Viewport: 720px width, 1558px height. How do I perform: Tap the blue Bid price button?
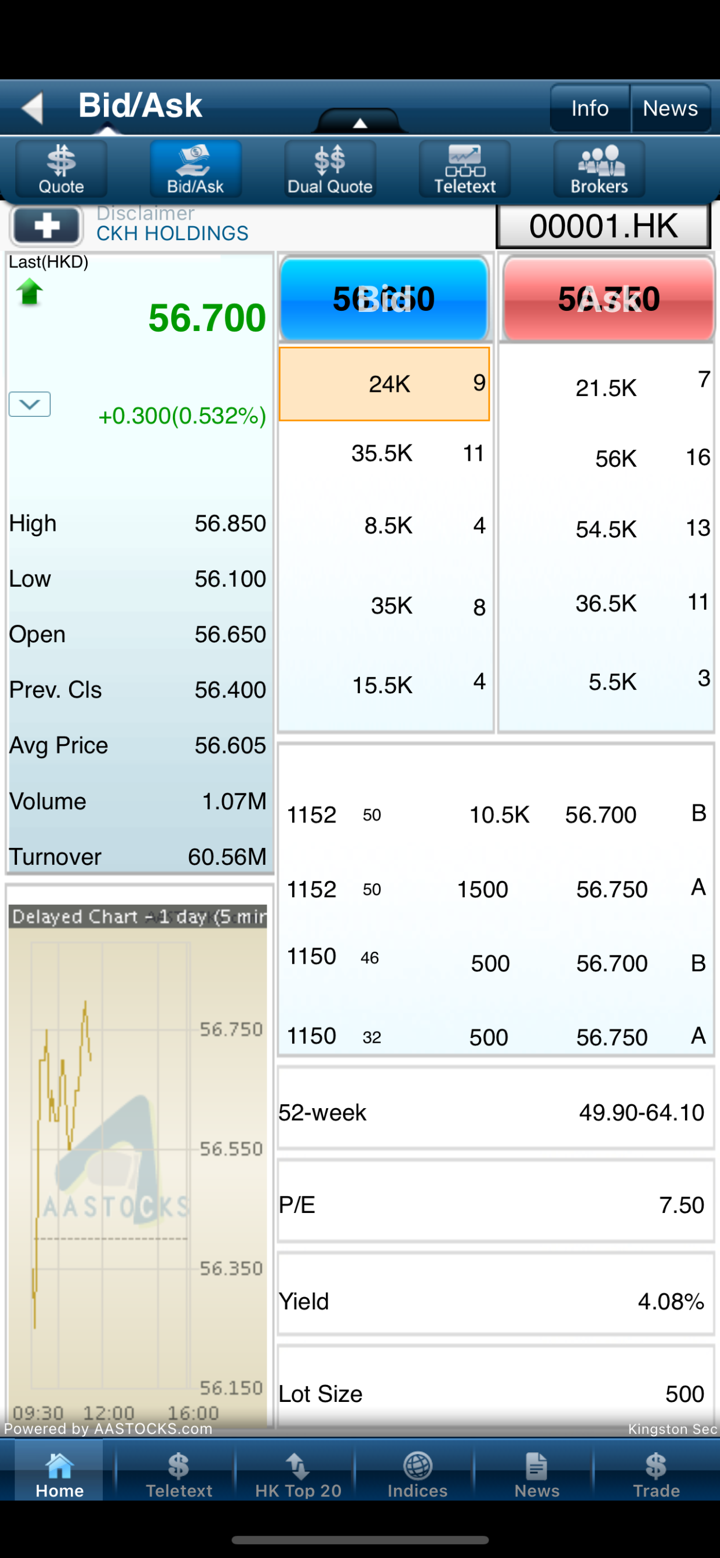coord(384,299)
